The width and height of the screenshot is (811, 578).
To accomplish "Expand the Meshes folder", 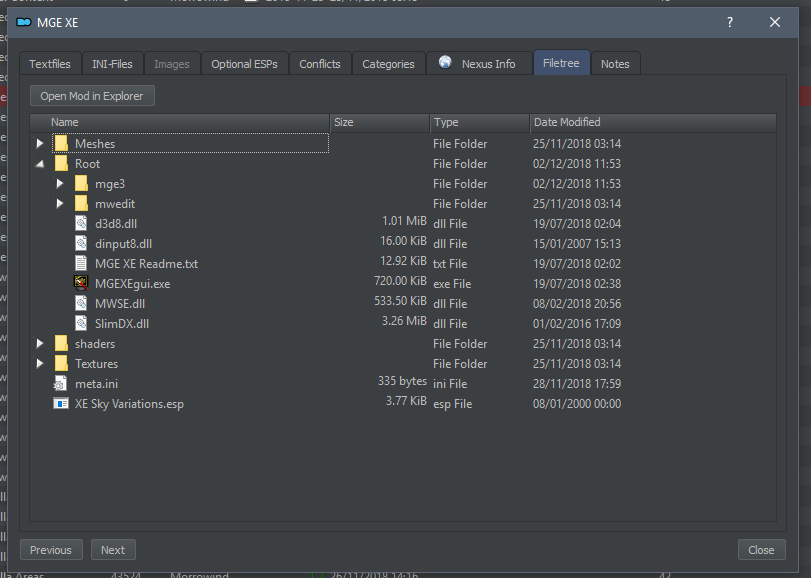I will [x=40, y=143].
